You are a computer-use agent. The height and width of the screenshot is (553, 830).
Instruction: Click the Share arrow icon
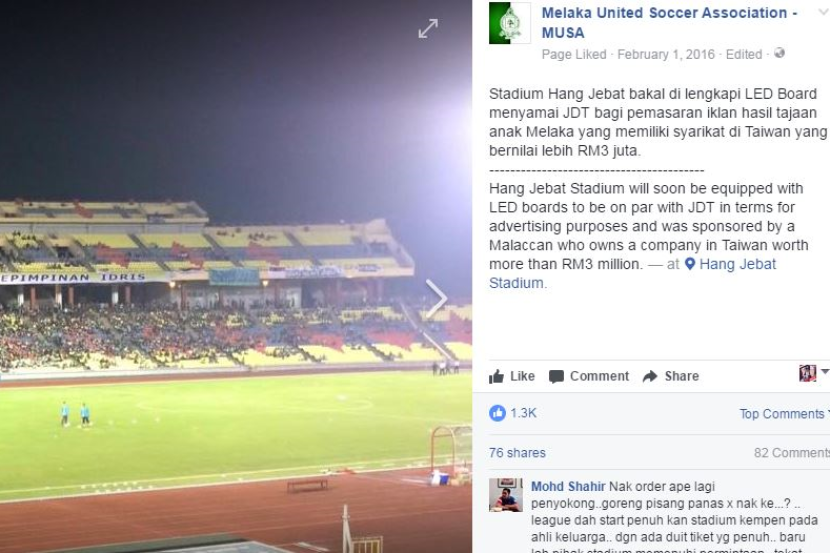click(650, 377)
